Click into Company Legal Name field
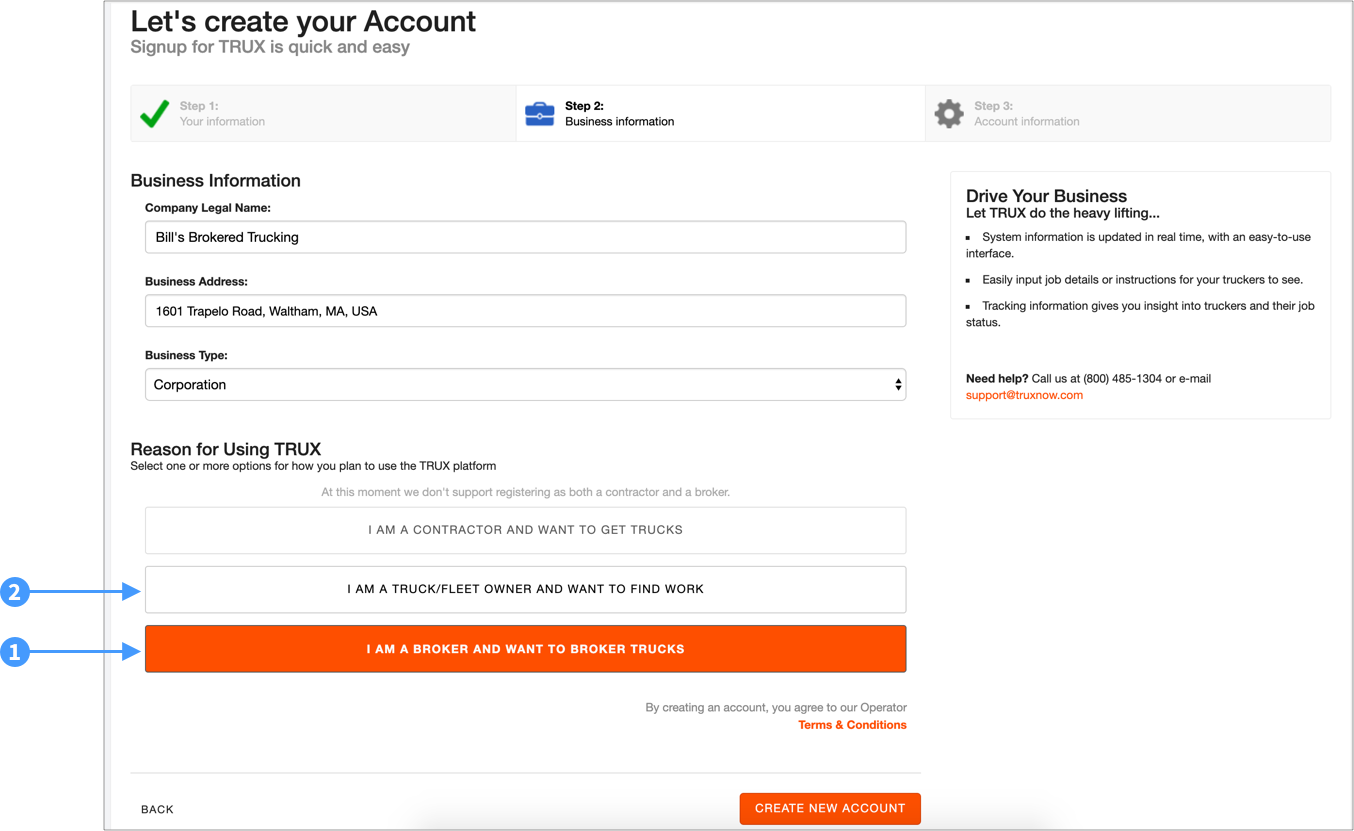This screenshot has width=1354, height=831. (525, 237)
